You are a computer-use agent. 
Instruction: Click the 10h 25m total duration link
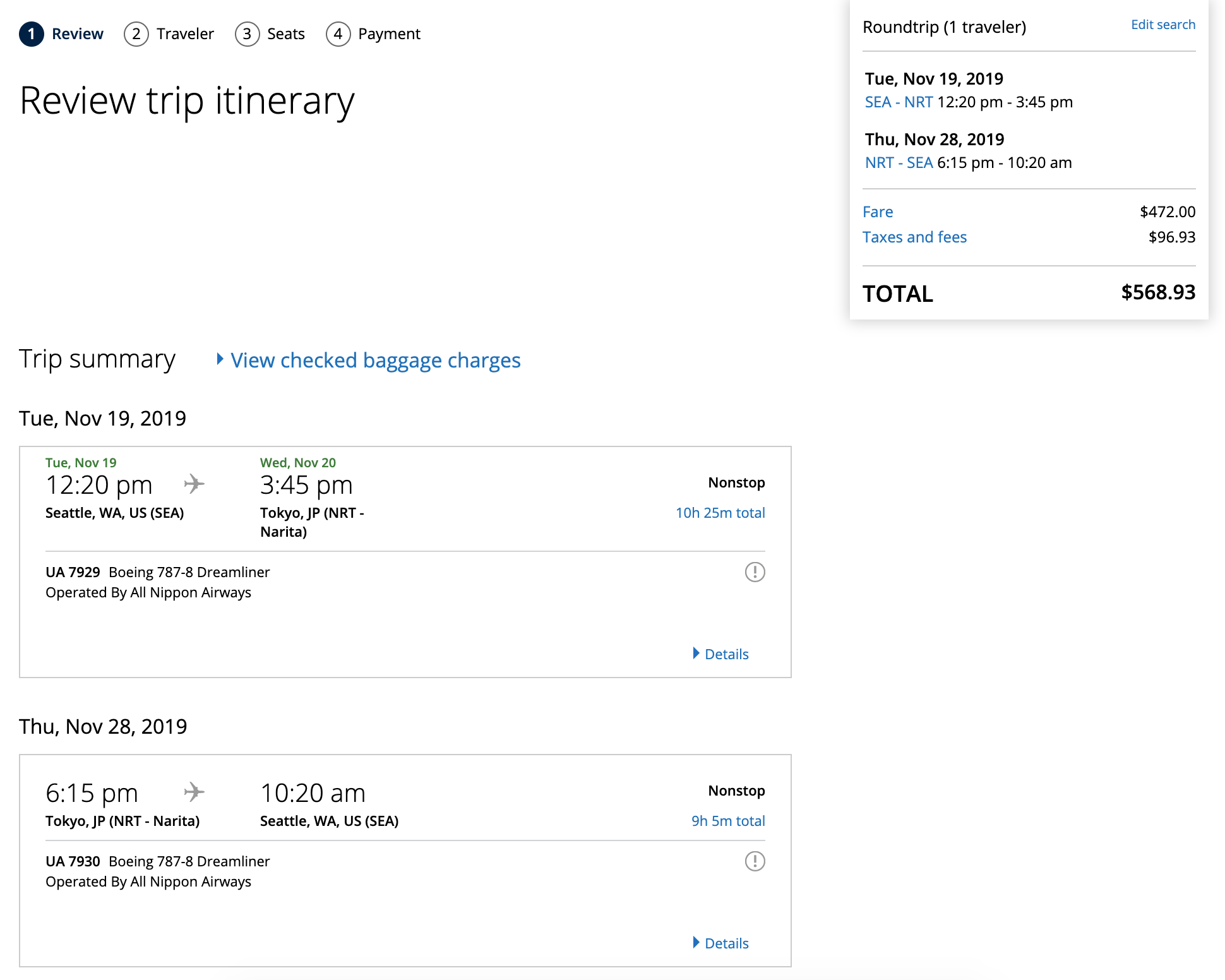coord(720,513)
